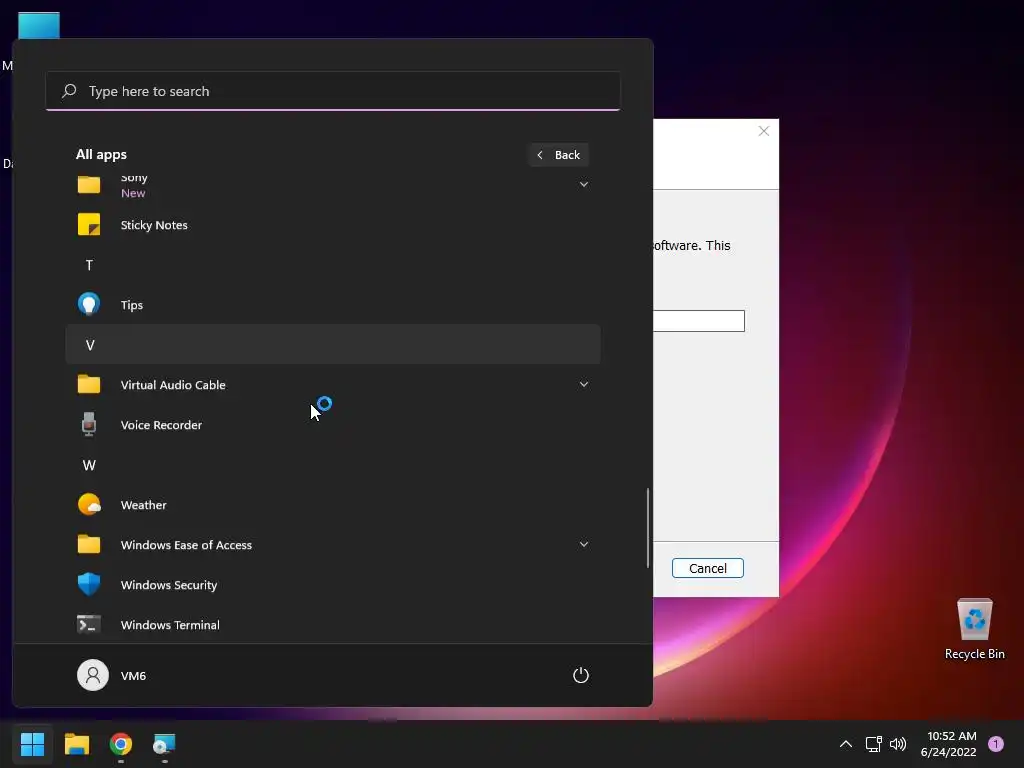Click the 'Weather' app name
Image resolution: width=1024 pixels, height=768 pixels.
click(x=144, y=504)
